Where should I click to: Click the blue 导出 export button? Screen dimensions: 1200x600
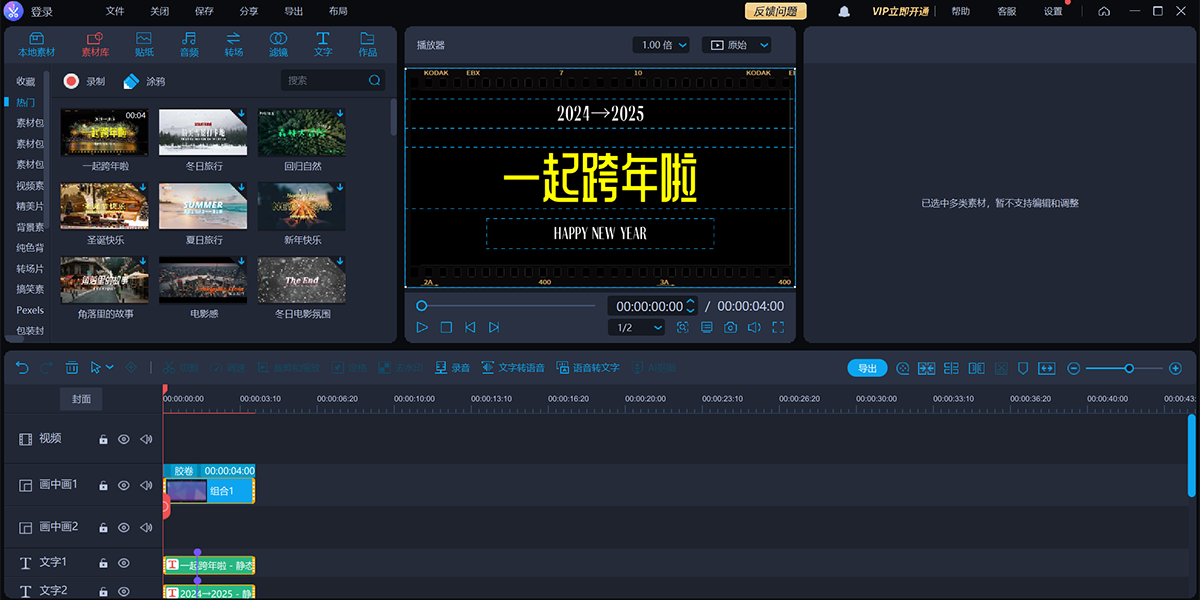tap(866, 367)
